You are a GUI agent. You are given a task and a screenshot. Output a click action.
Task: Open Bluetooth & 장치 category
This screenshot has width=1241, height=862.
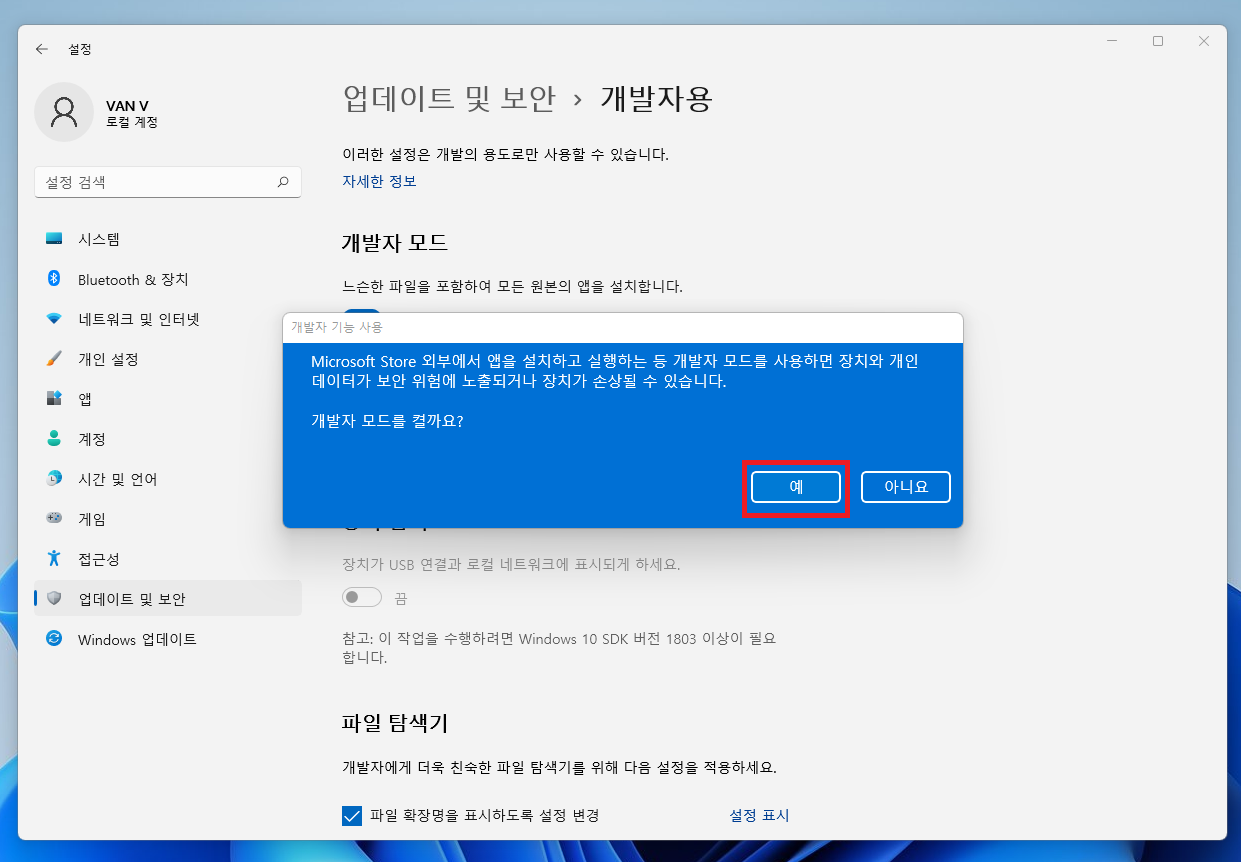point(168,279)
